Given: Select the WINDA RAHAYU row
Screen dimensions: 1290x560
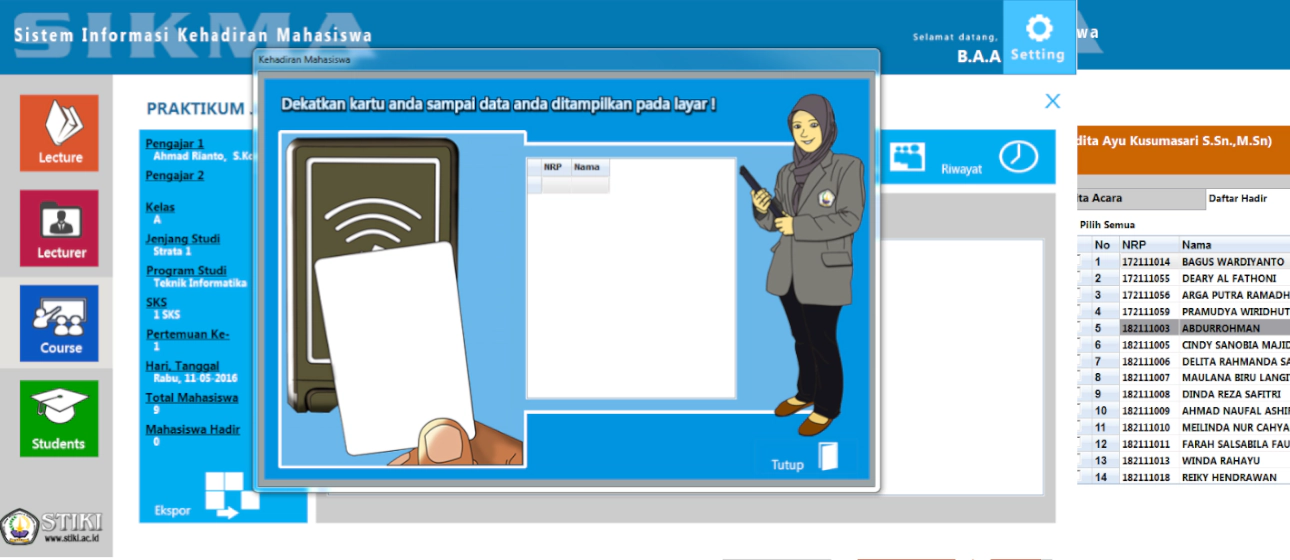Looking at the screenshot, I should pyautogui.click(x=1184, y=460).
